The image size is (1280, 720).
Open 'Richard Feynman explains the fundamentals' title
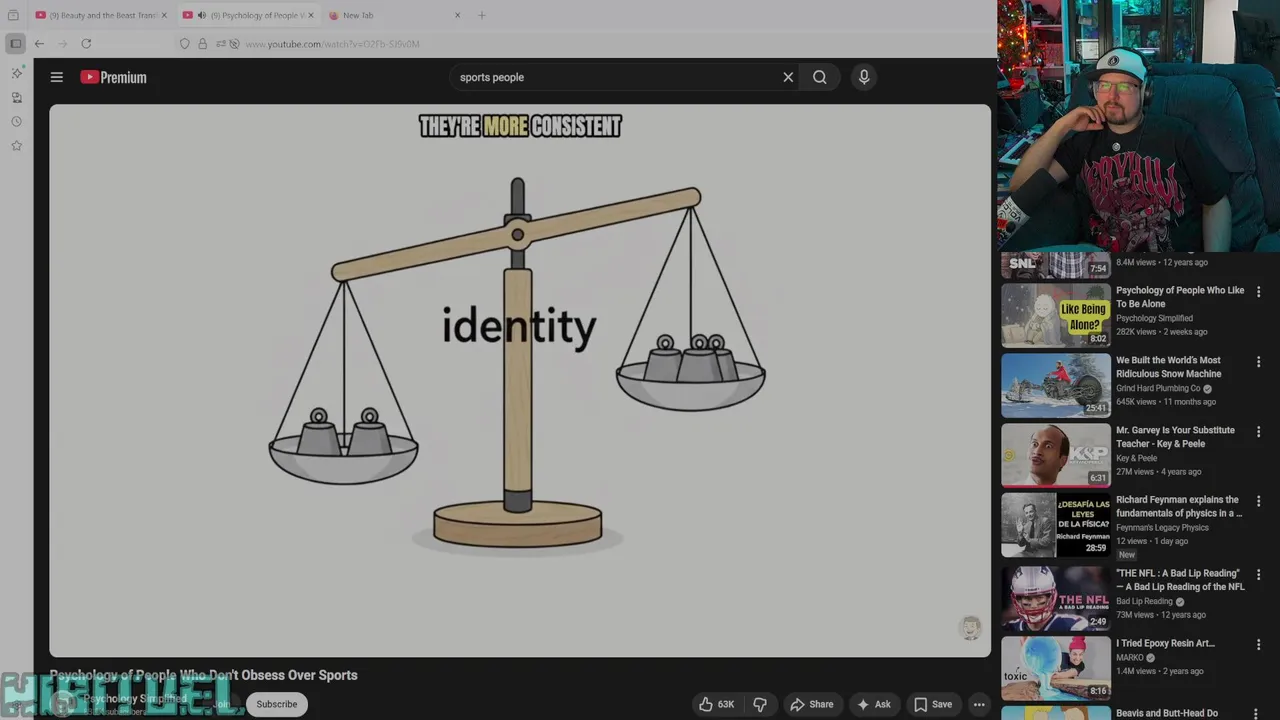pyautogui.click(x=1179, y=506)
